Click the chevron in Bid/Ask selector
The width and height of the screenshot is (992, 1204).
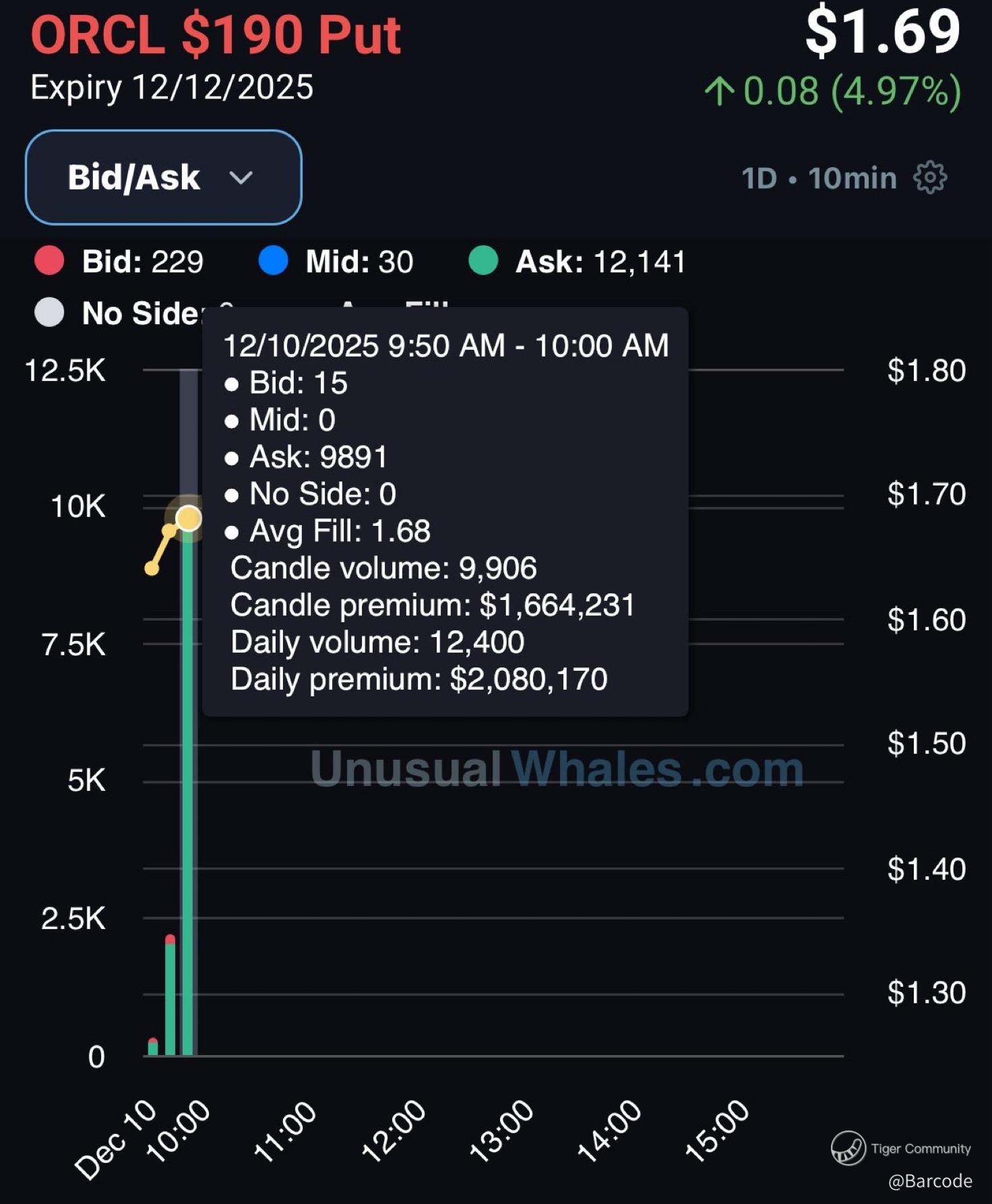pyautogui.click(x=241, y=178)
